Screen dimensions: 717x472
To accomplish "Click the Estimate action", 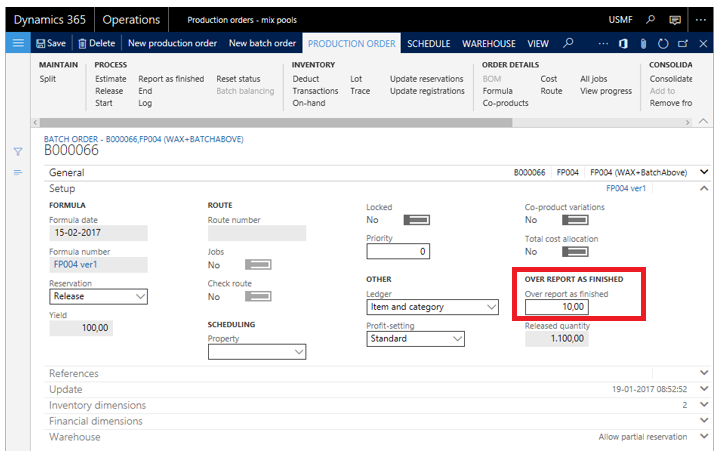I will point(111,79).
